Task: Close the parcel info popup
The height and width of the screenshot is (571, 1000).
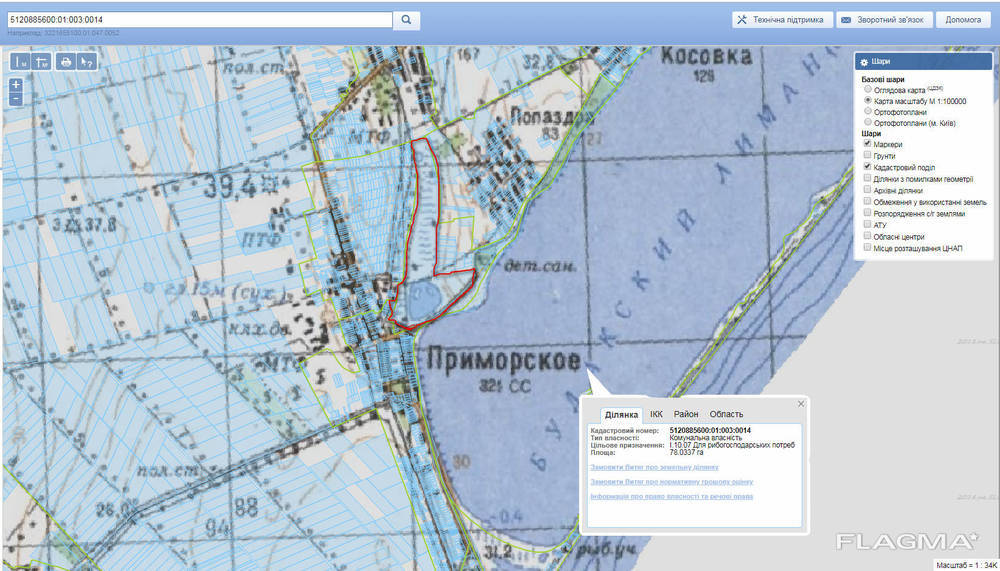Action: 800,404
